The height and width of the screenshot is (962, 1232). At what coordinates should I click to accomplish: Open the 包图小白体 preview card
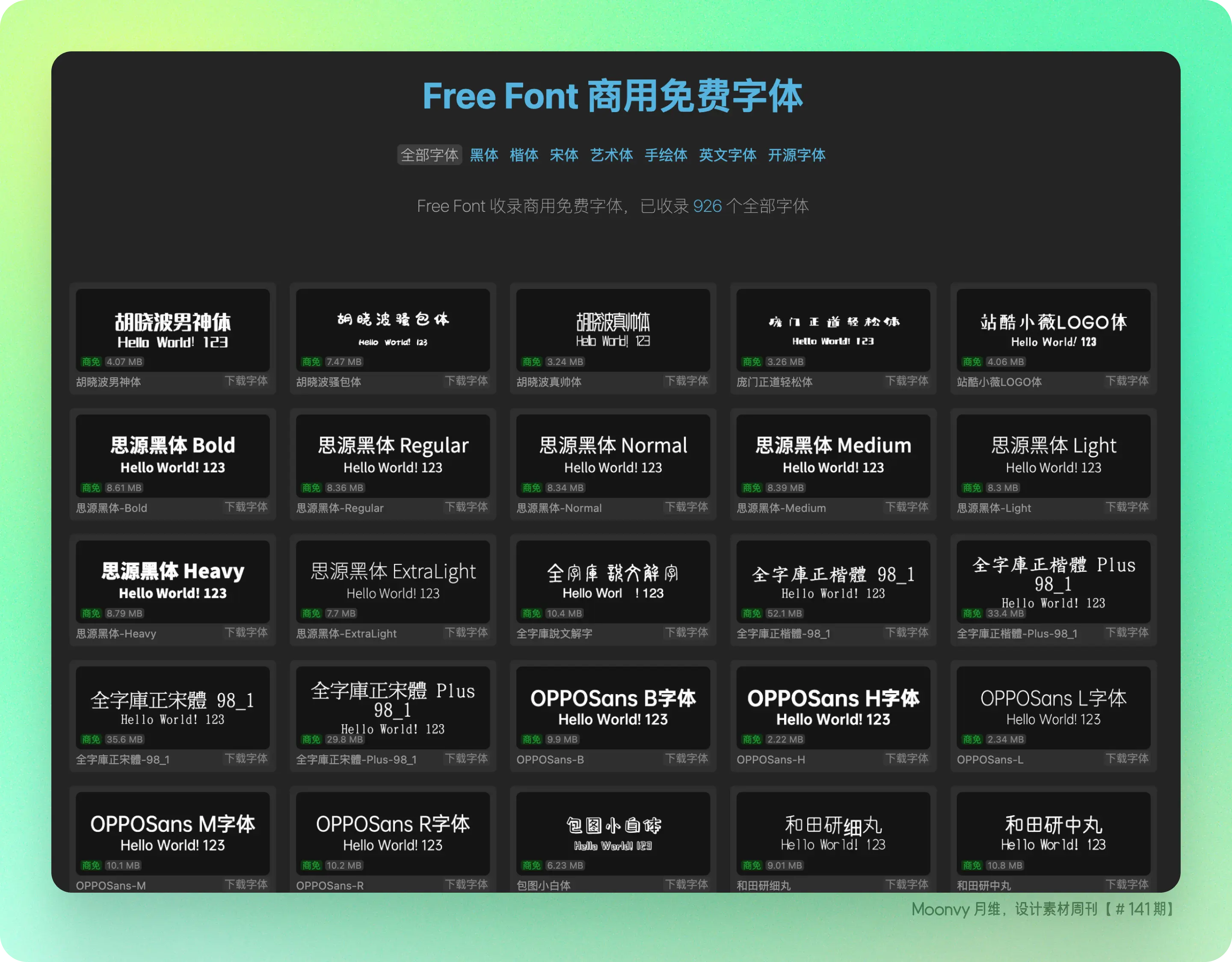[613, 833]
